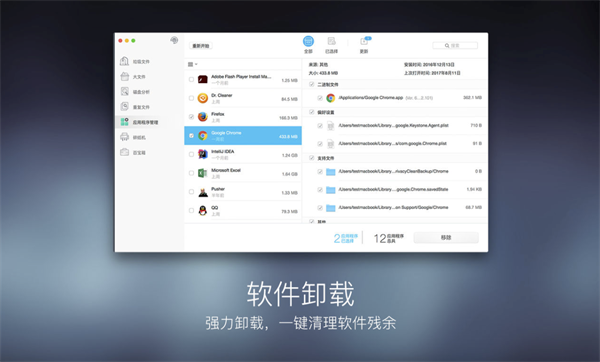
Task: Click the 68.7 MB size of Support/Google/Chrome
Action: (473, 207)
